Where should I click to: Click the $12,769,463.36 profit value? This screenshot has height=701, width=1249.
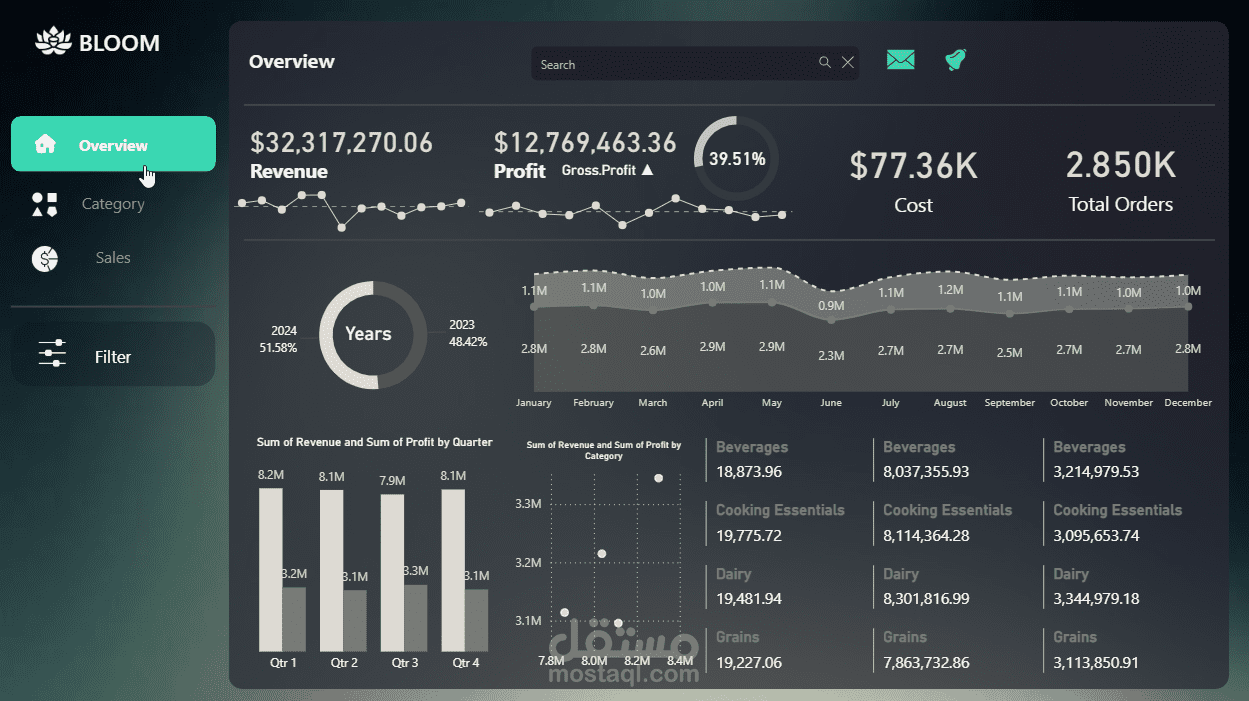[585, 143]
